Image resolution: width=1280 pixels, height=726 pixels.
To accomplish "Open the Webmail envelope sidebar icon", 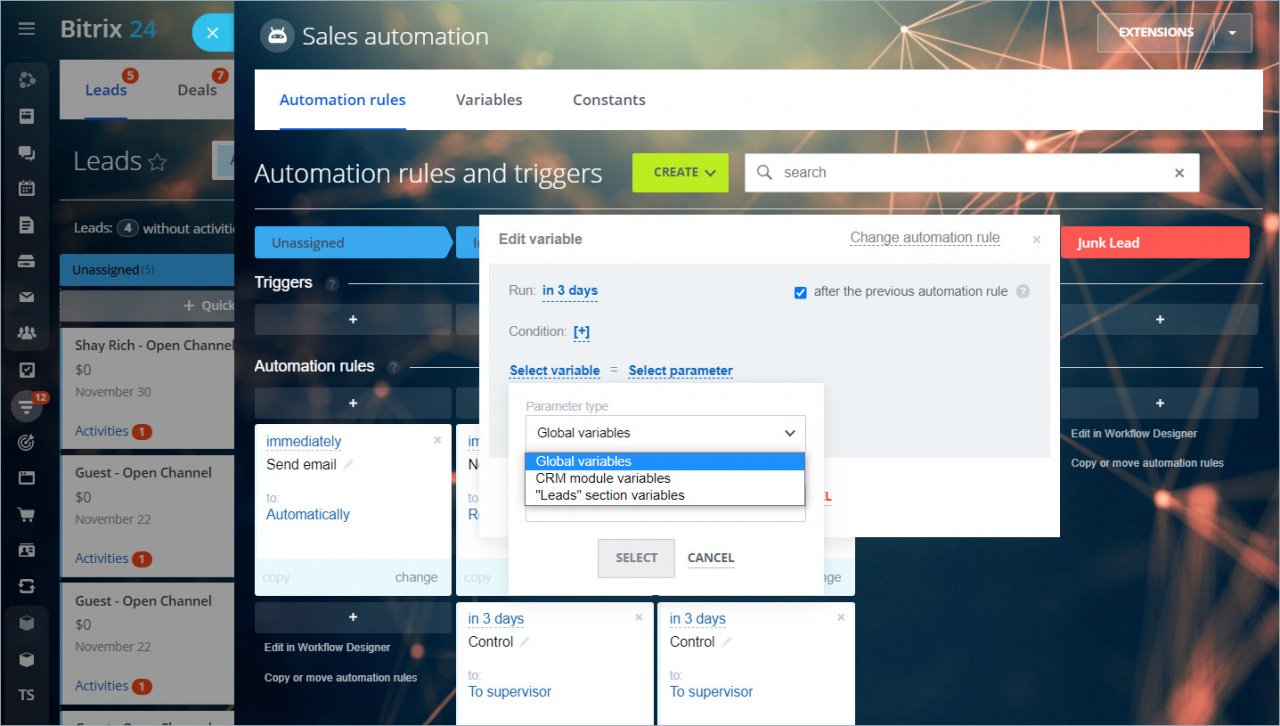I will (x=27, y=297).
